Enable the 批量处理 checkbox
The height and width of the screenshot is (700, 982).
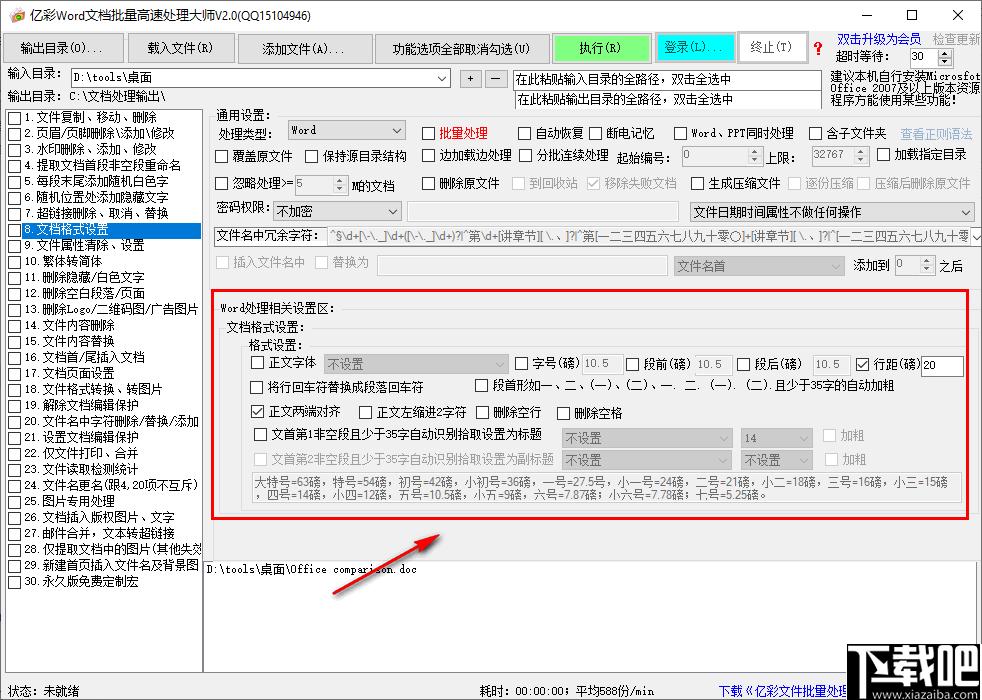[428, 133]
